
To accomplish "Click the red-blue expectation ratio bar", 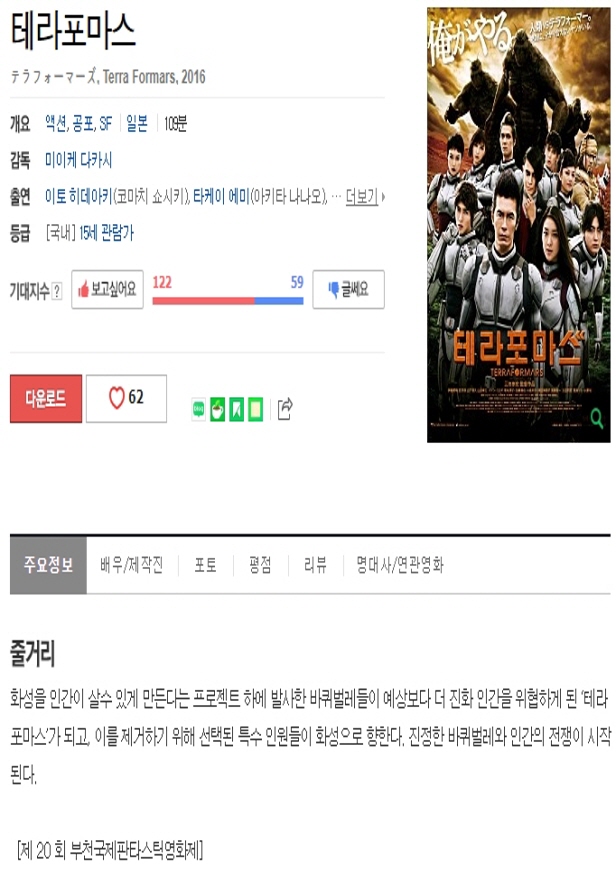I will (228, 301).
